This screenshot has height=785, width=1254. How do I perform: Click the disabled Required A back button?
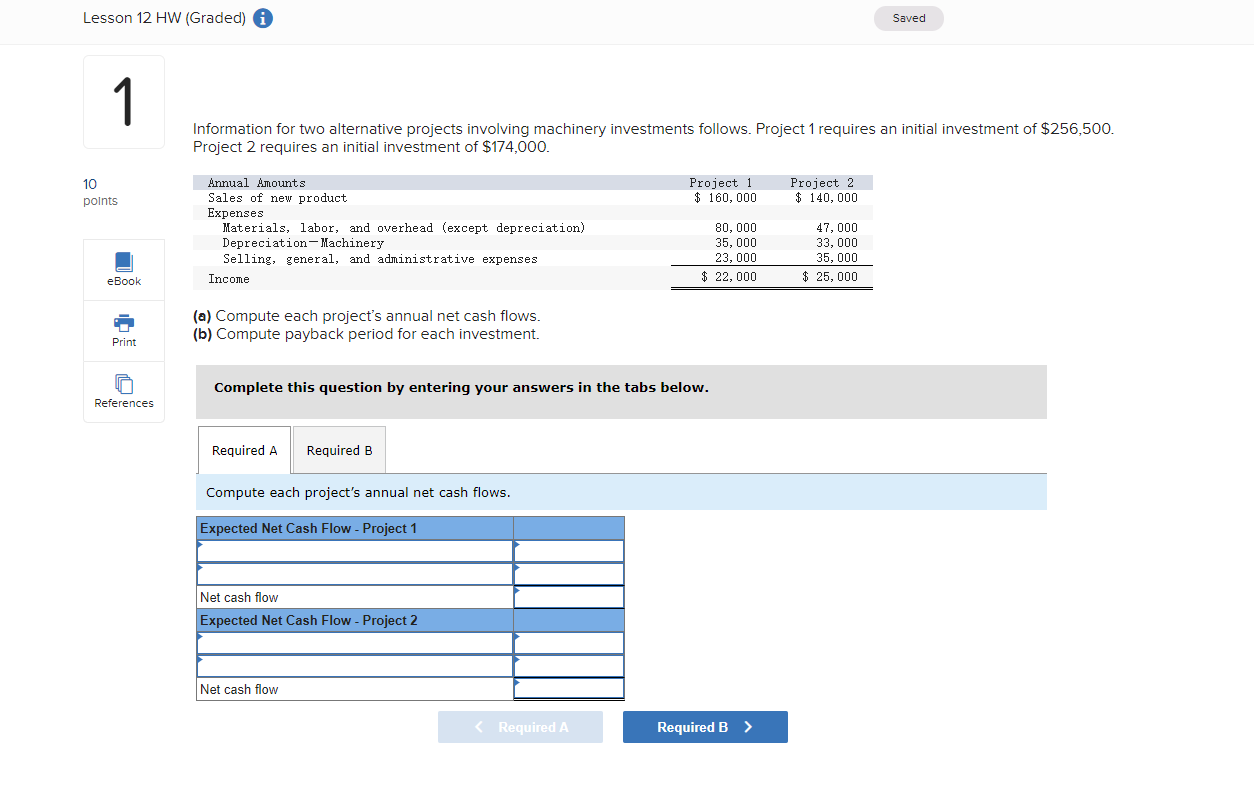tap(520, 727)
